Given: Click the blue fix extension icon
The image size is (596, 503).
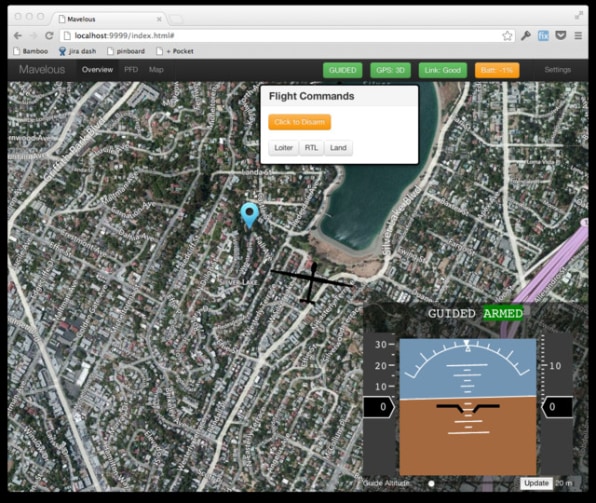Looking at the screenshot, I should [x=543, y=36].
